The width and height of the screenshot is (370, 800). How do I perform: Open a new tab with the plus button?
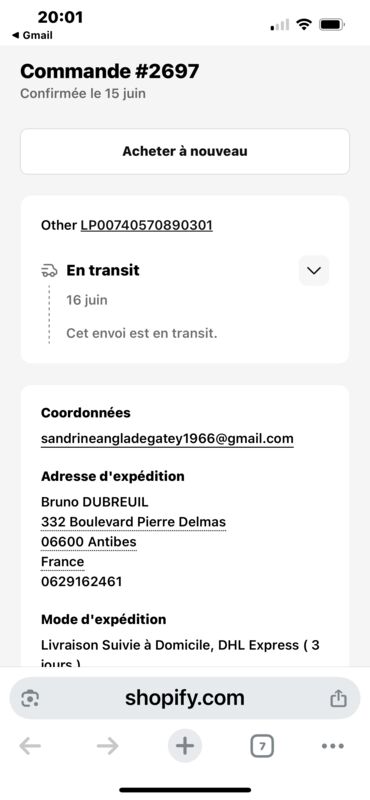coord(185,746)
